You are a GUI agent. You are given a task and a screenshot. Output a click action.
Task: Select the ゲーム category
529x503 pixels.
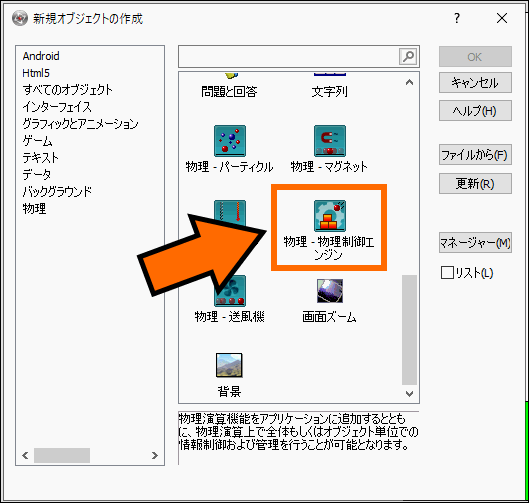[x=37, y=141]
